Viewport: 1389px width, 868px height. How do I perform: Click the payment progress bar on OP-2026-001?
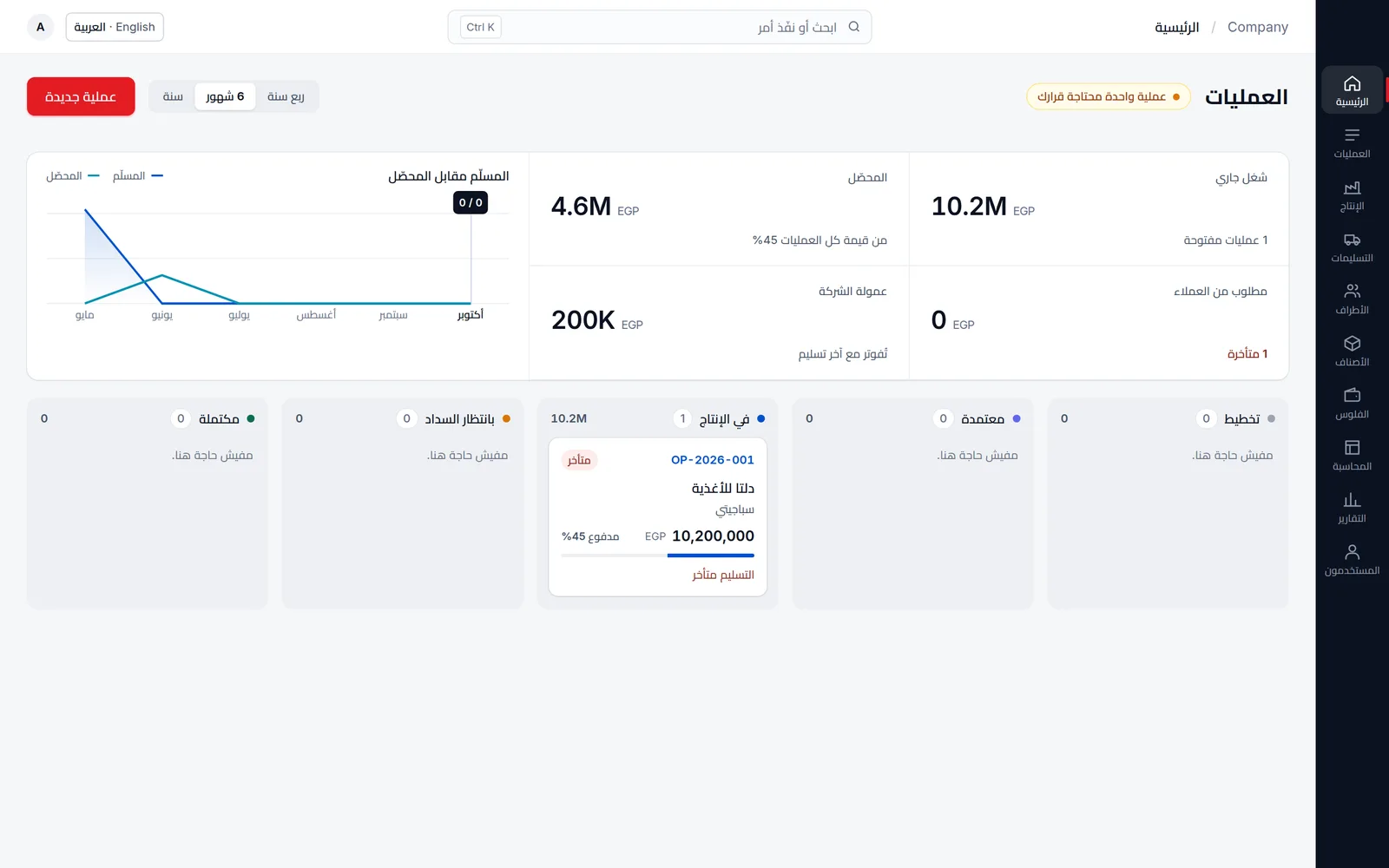[658, 556]
